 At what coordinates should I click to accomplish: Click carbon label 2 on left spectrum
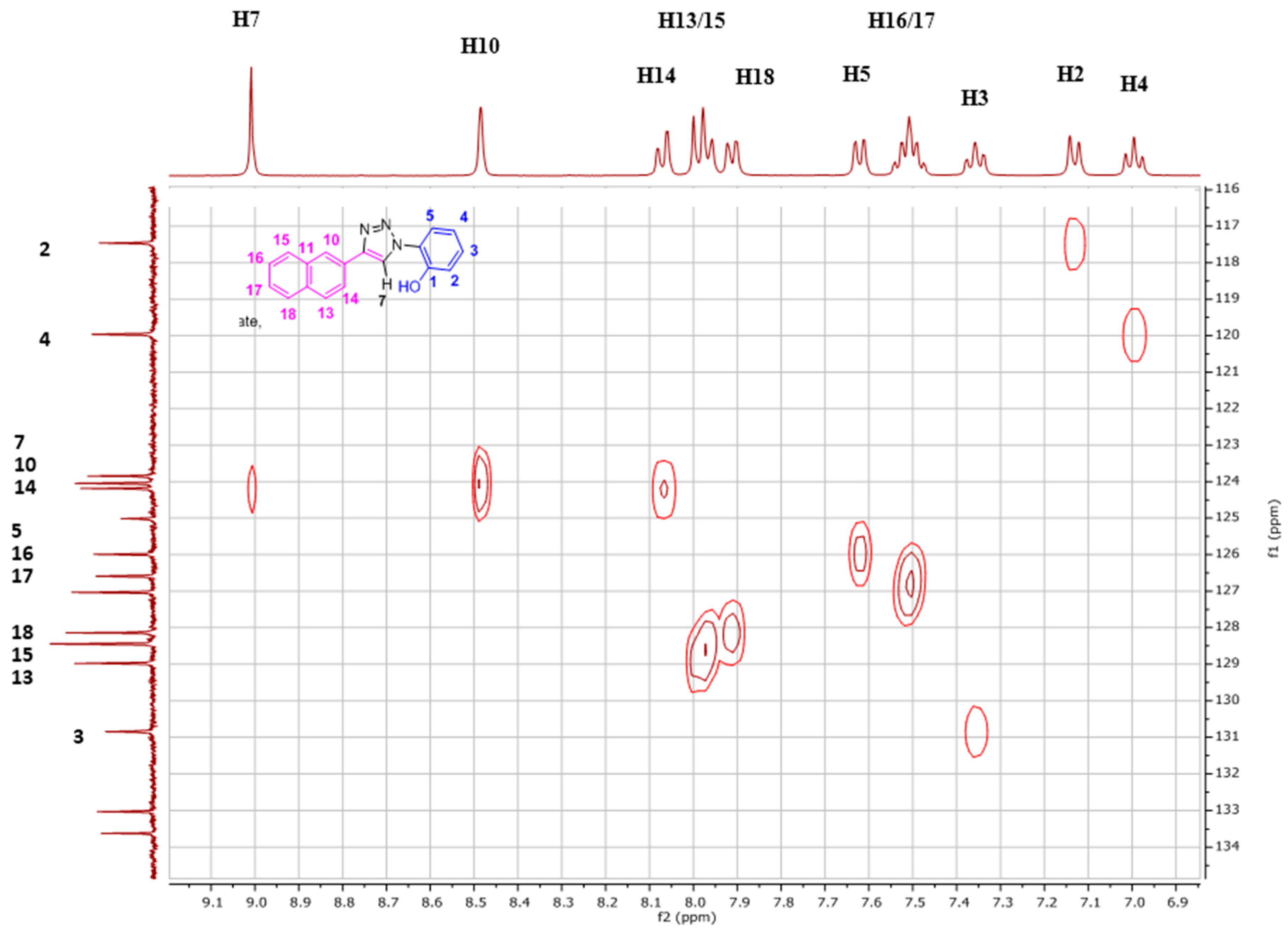click(44, 249)
